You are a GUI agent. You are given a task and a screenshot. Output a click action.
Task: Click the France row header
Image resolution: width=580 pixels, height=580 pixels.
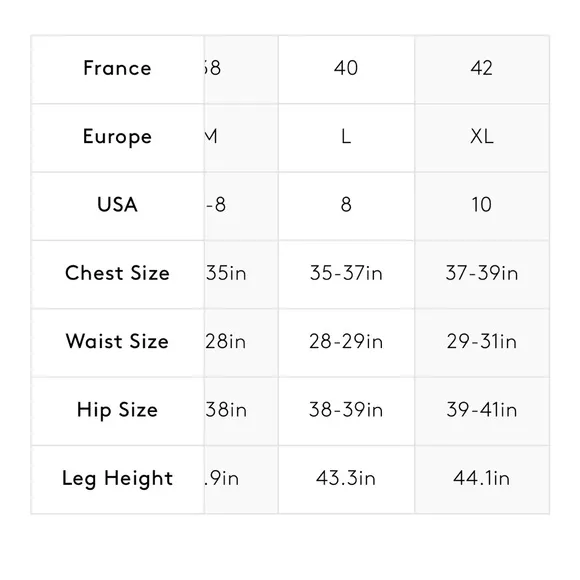(118, 70)
